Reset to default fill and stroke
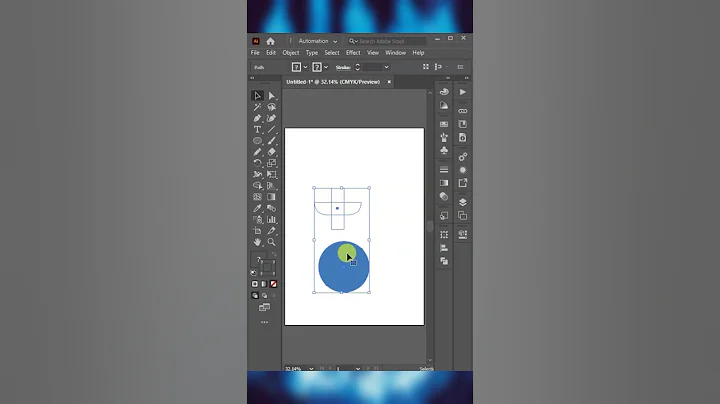Image resolution: width=720 pixels, height=404 pixels. [254, 273]
